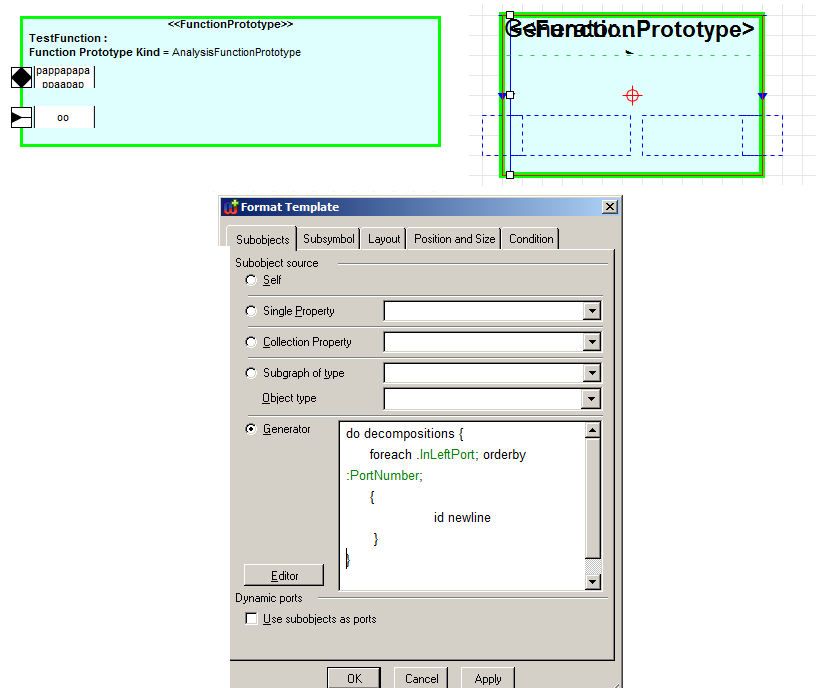Screen dimensions: 820x688
Task: Select the Self radio button
Action: click(251, 280)
